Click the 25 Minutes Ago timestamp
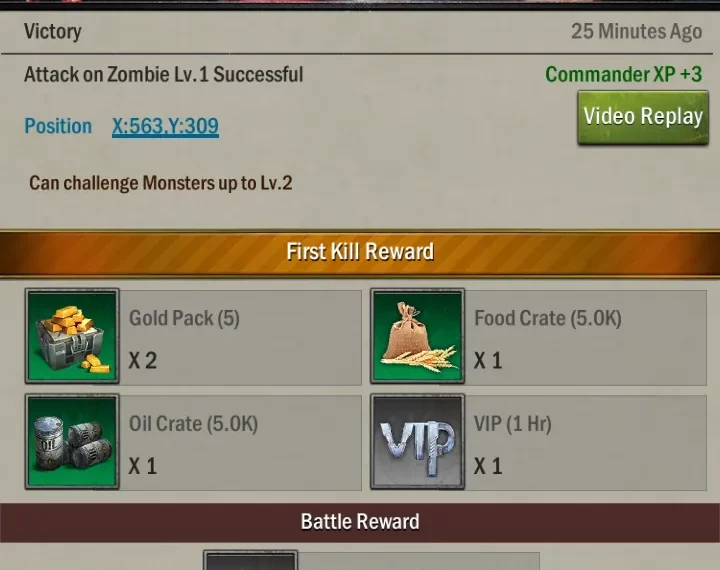Screen dimensions: 720x570 pyautogui.click(x=636, y=32)
